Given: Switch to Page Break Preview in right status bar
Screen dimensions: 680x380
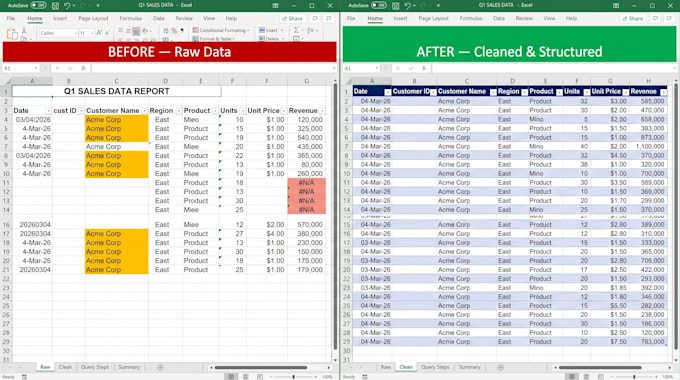Looking at the screenshot, I should [600, 377].
